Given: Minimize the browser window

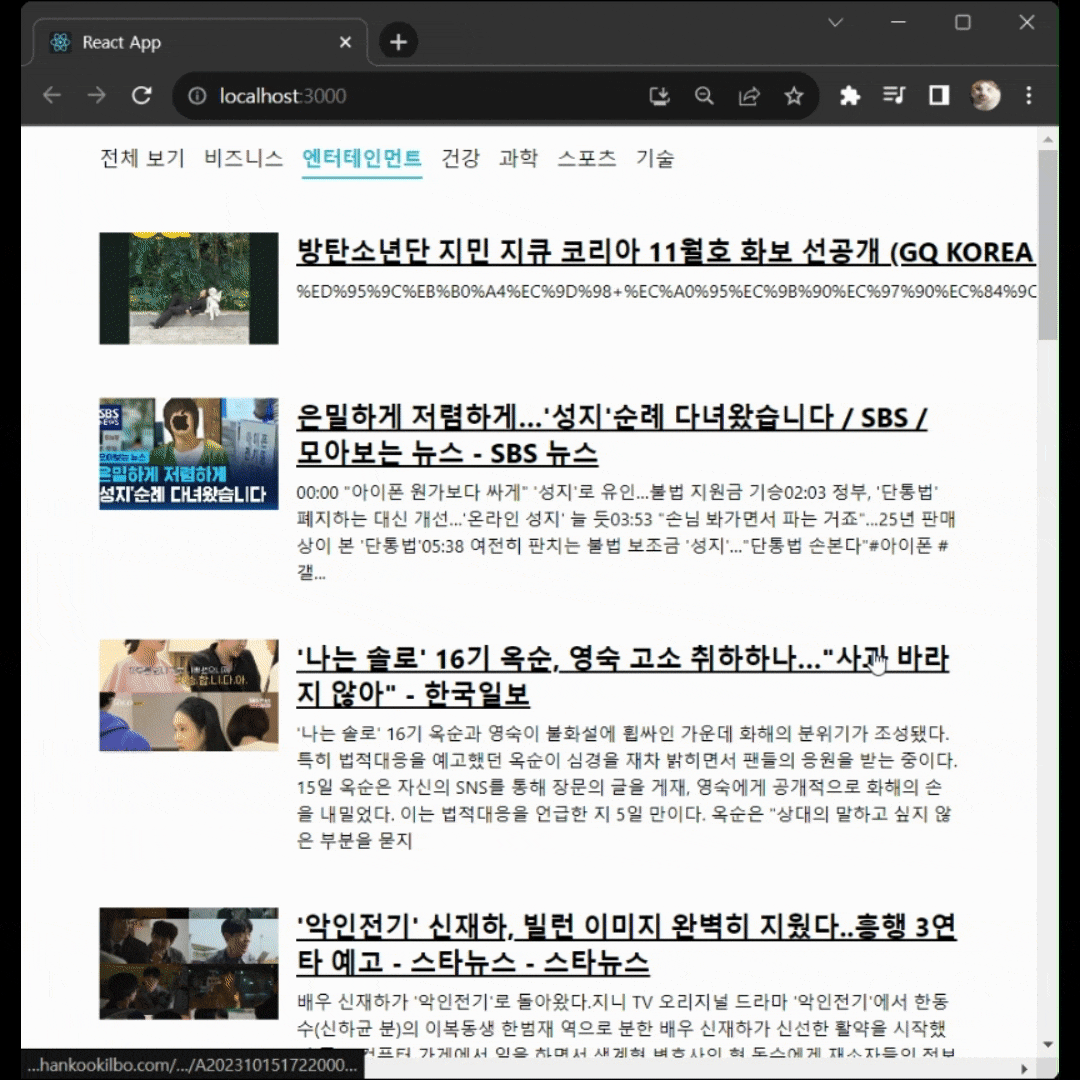Looking at the screenshot, I should click(x=898, y=22).
